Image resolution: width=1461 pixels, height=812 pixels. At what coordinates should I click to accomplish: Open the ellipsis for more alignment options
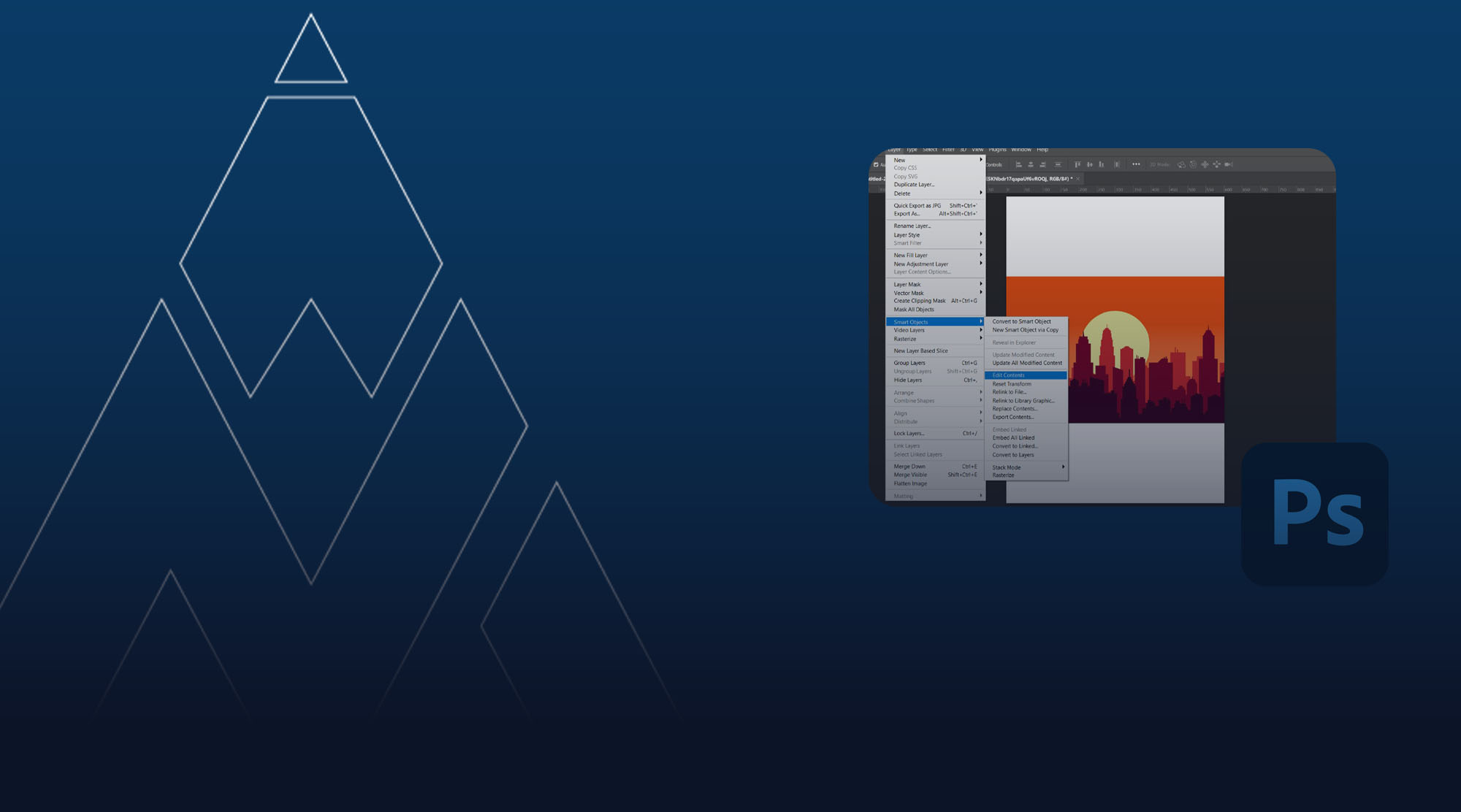(1137, 165)
